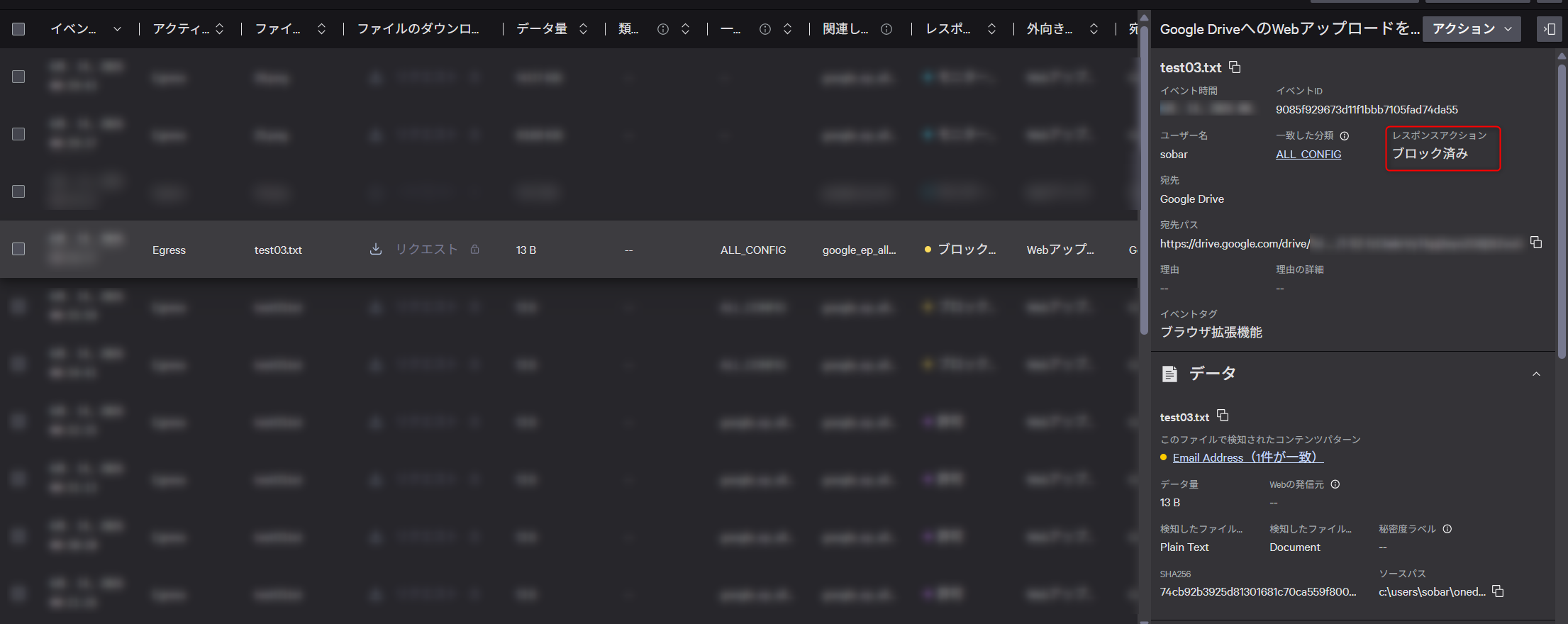The height and width of the screenshot is (624, 1568).
Task: Open the イベン column dropdown
Action: 117,29
